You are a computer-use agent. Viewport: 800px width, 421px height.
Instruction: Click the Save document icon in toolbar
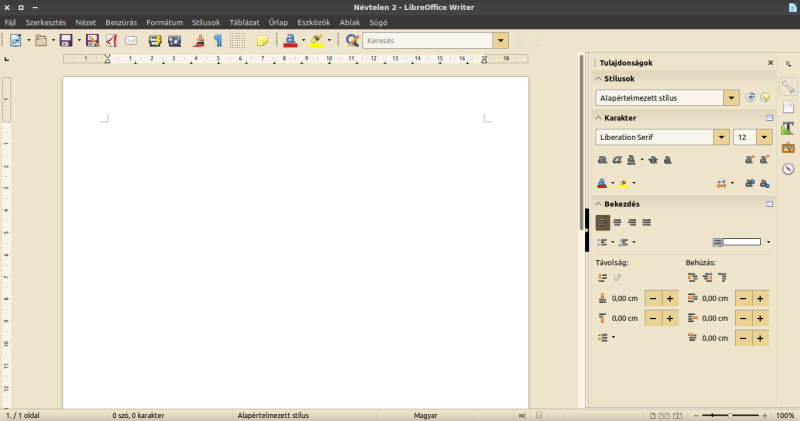point(65,41)
